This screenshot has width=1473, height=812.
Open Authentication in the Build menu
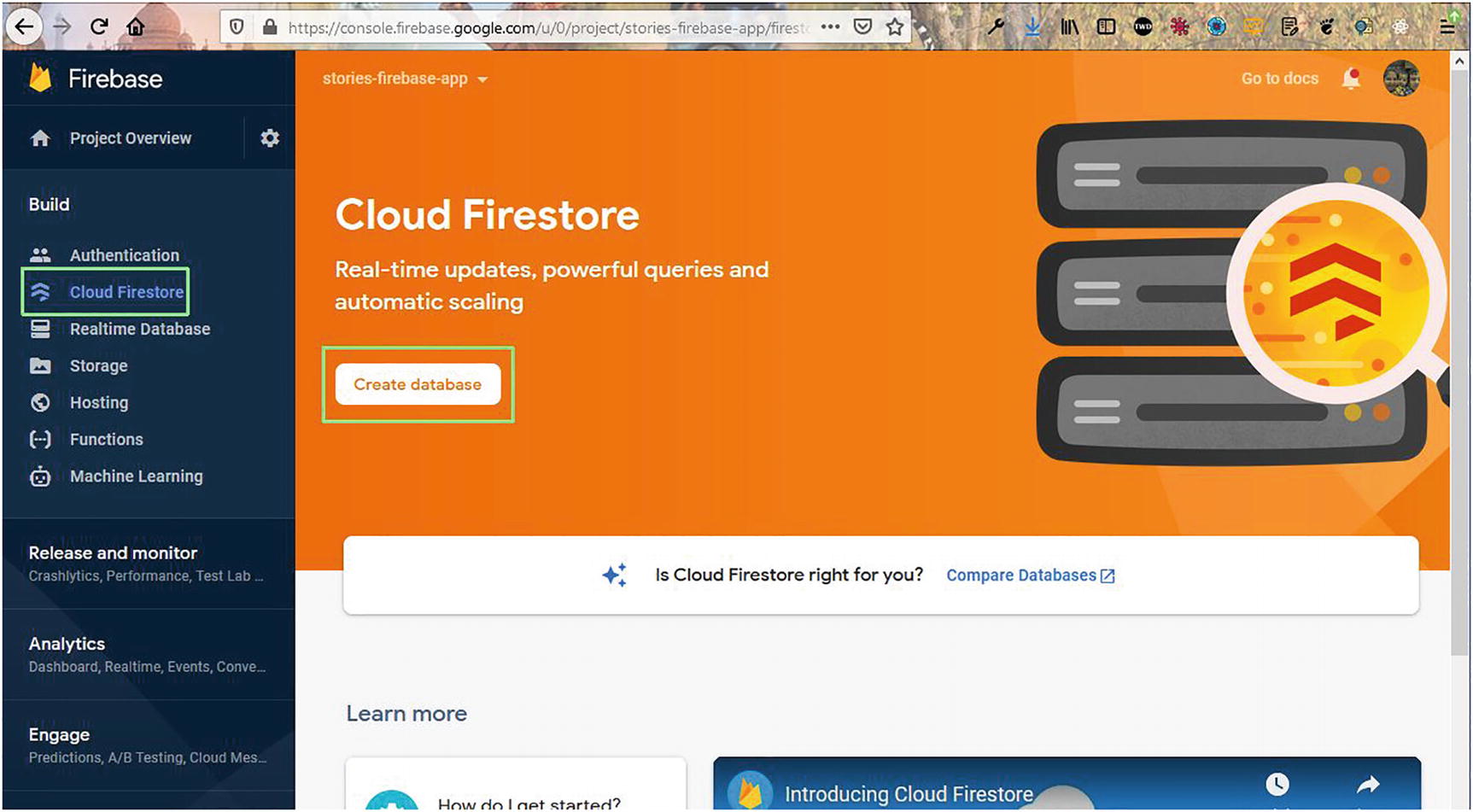coord(125,255)
